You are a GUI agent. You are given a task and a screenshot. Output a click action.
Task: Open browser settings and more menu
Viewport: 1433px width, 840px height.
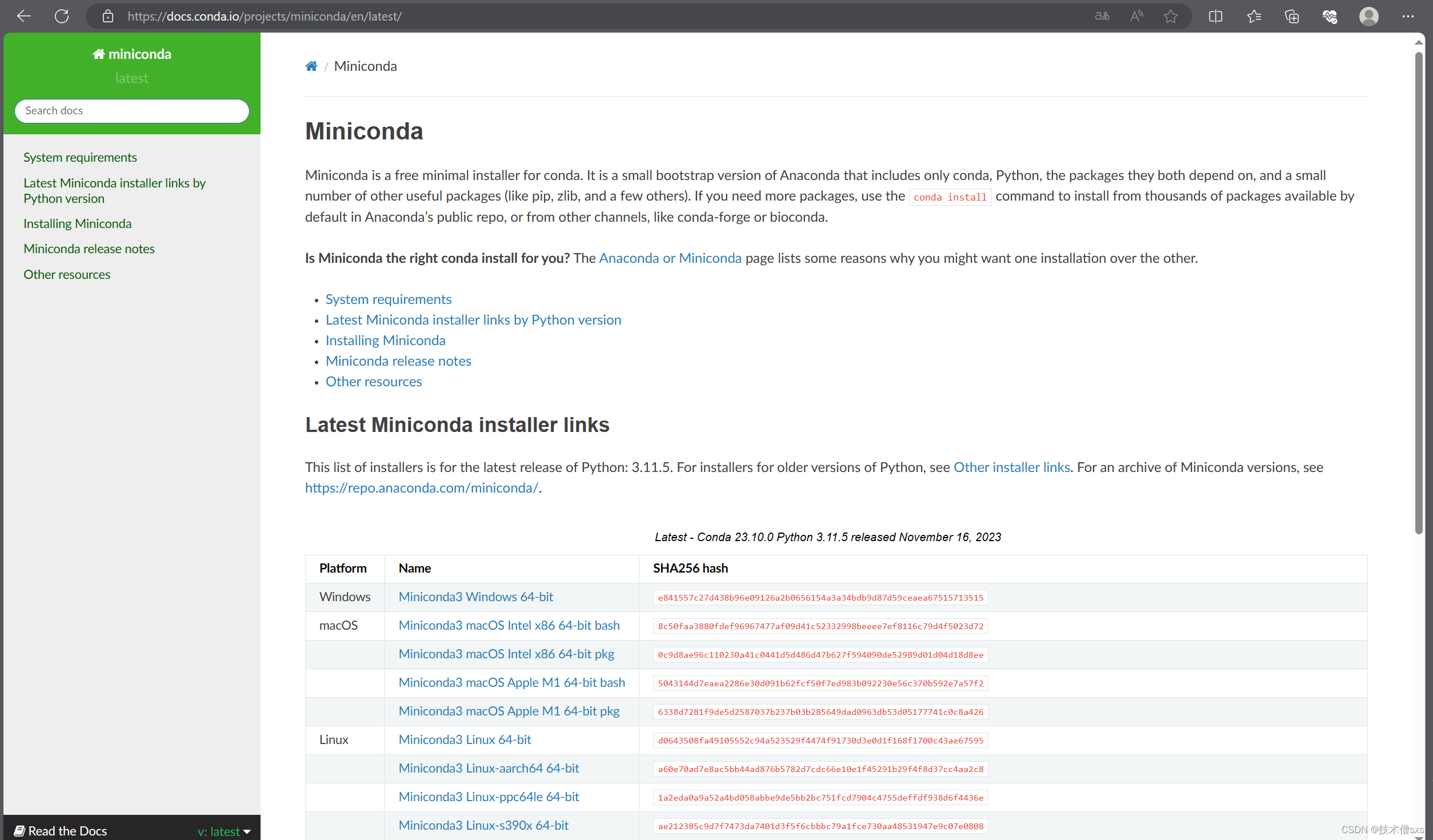(x=1407, y=16)
